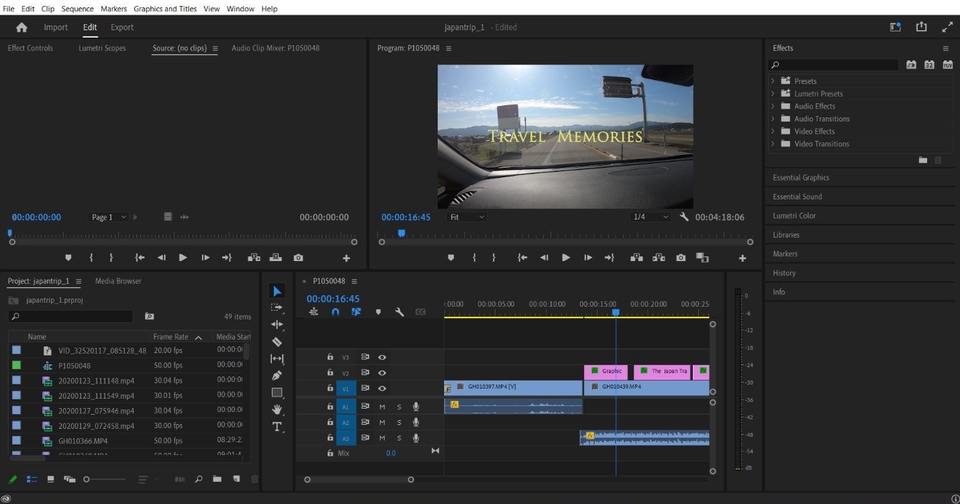The width and height of the screenshot is (960, 504).
Task: Open the Fit zoom level dropdown
Action: (x=466, y=217)
